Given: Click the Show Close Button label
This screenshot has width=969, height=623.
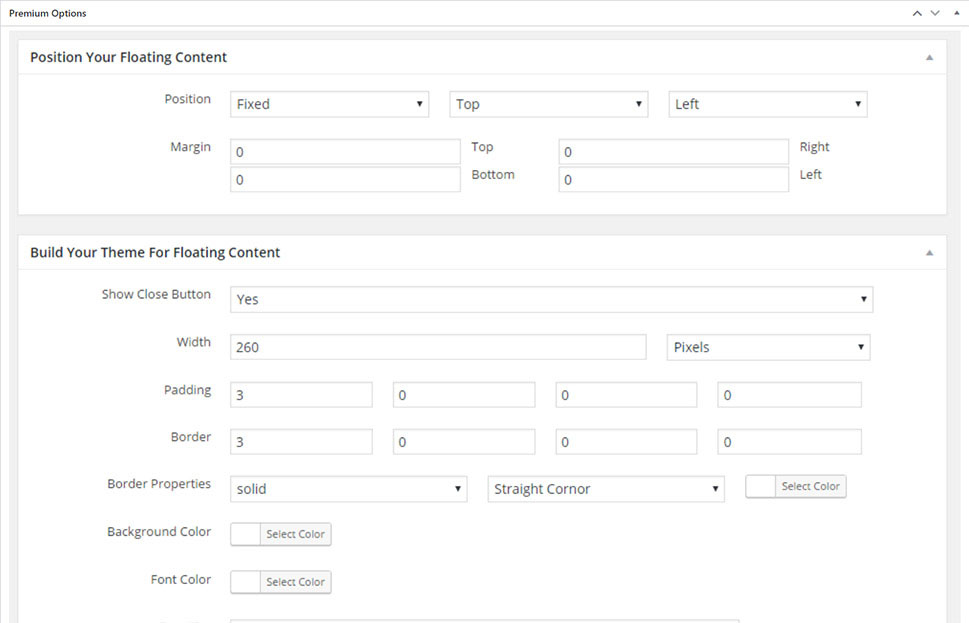Looking at the screenshot, I should [156, 294].
